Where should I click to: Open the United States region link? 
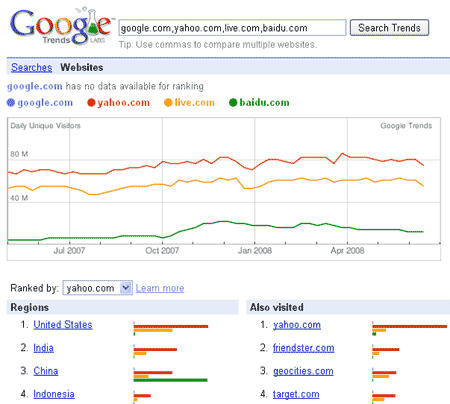tap(63, 325)
